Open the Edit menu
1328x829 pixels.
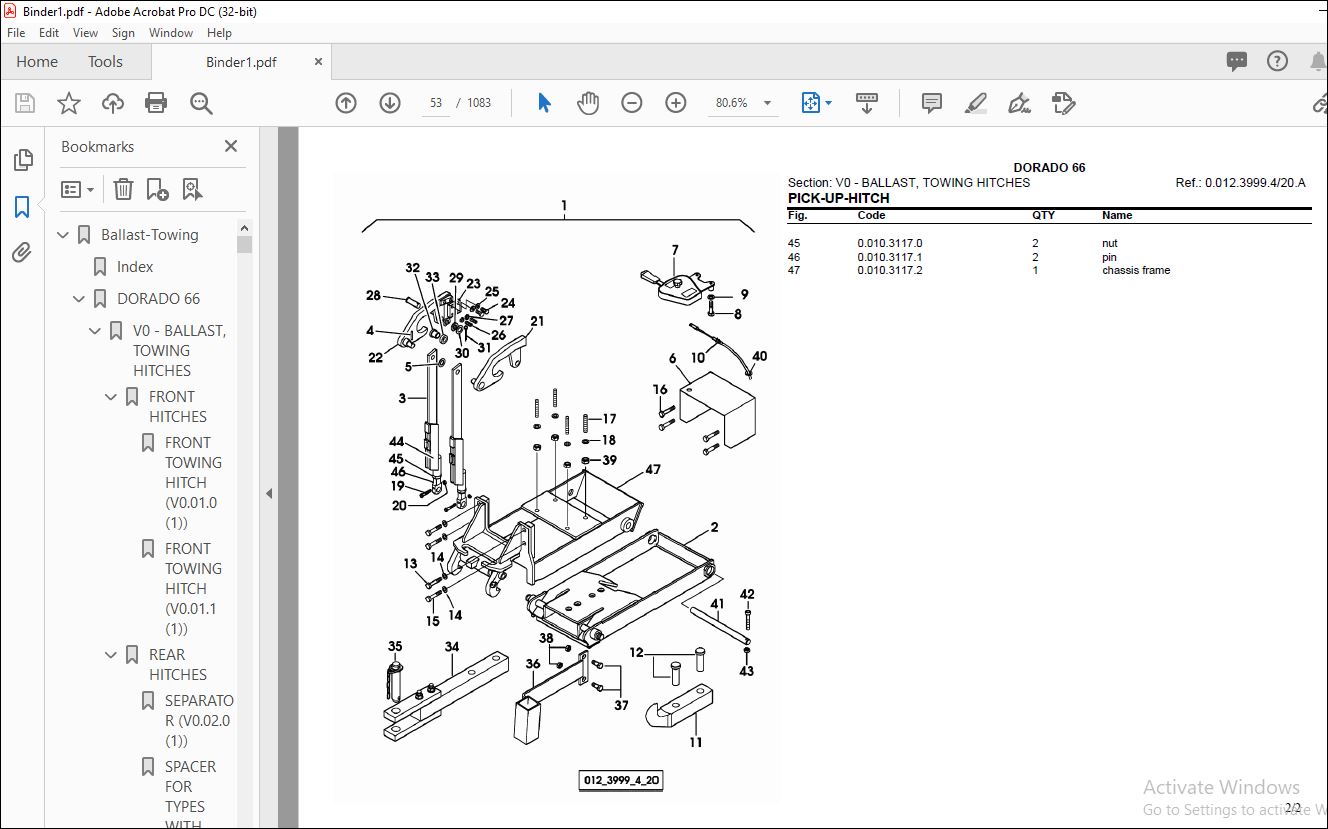coord(49,33)
